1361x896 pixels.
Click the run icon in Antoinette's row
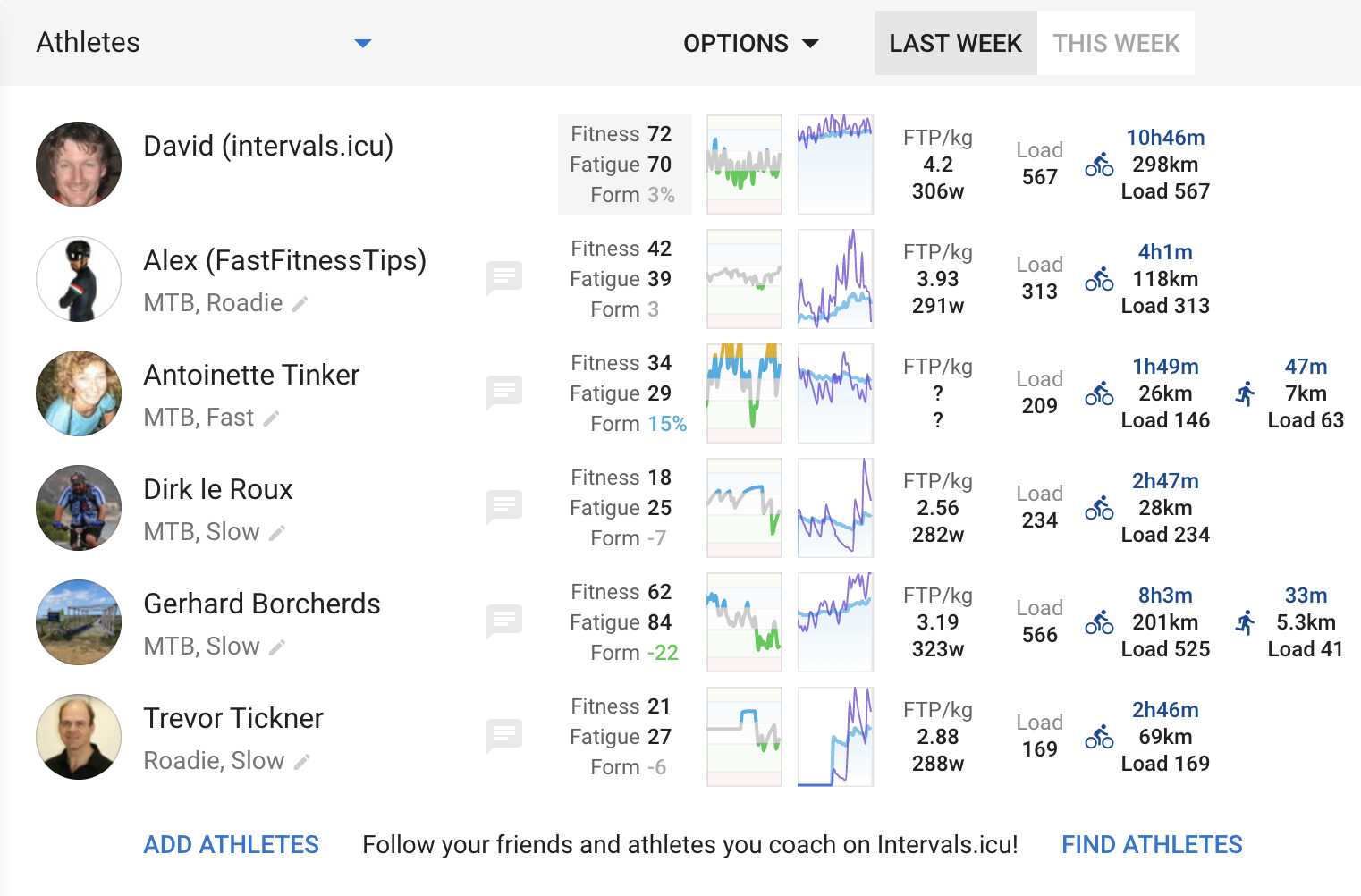click(1245, 393)
